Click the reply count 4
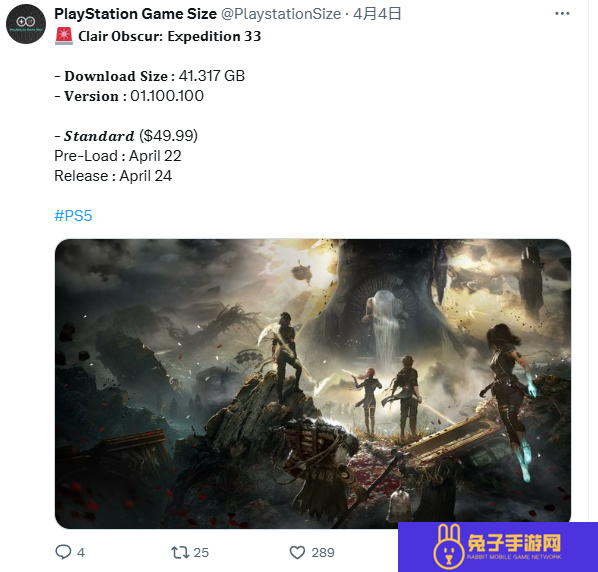 [81, 553]
